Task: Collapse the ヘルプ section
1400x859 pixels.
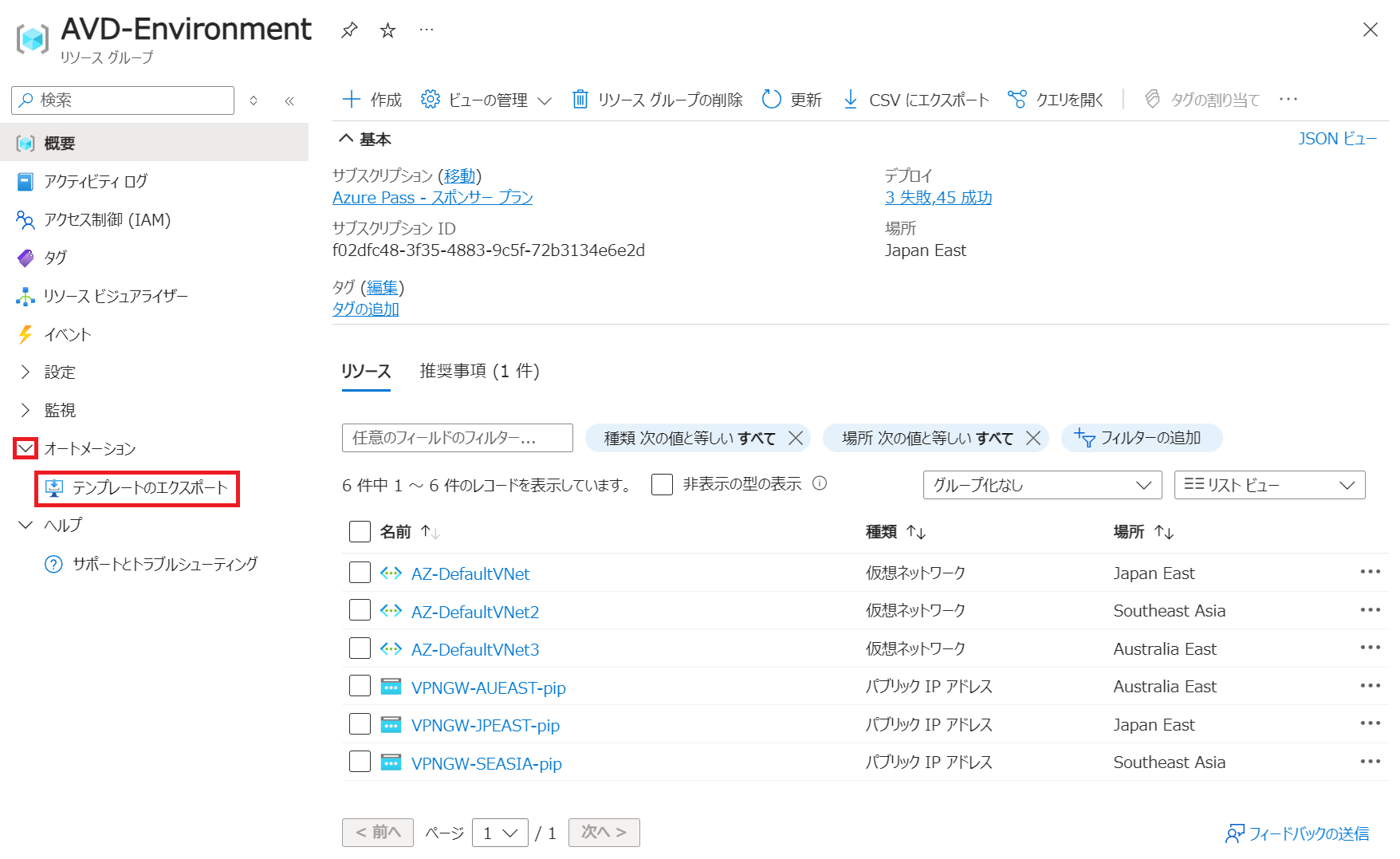Action: coord(26,525)
